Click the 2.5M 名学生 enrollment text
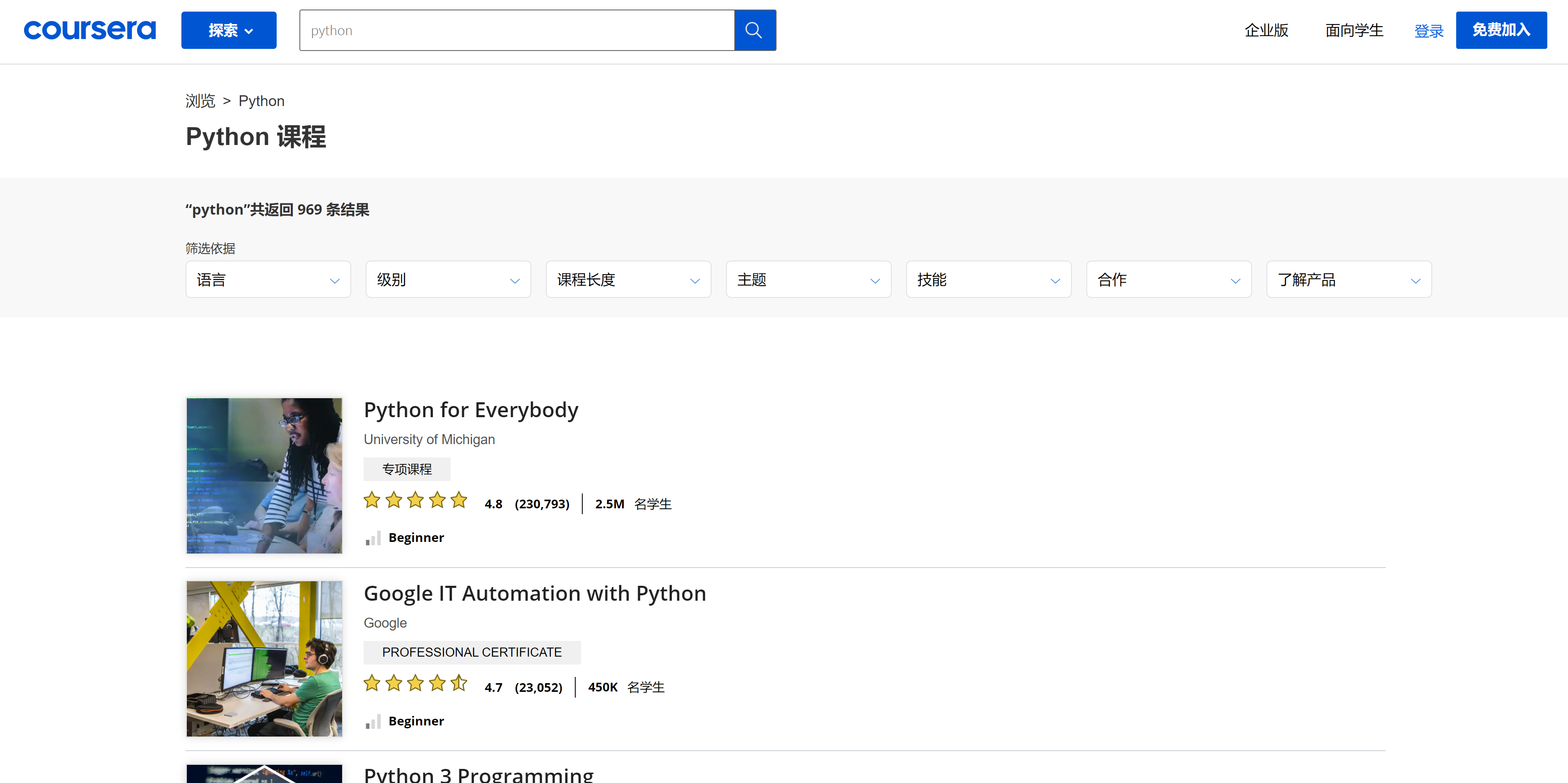Viewport: 1568px width, 783px height. click(x=633, y=503)
